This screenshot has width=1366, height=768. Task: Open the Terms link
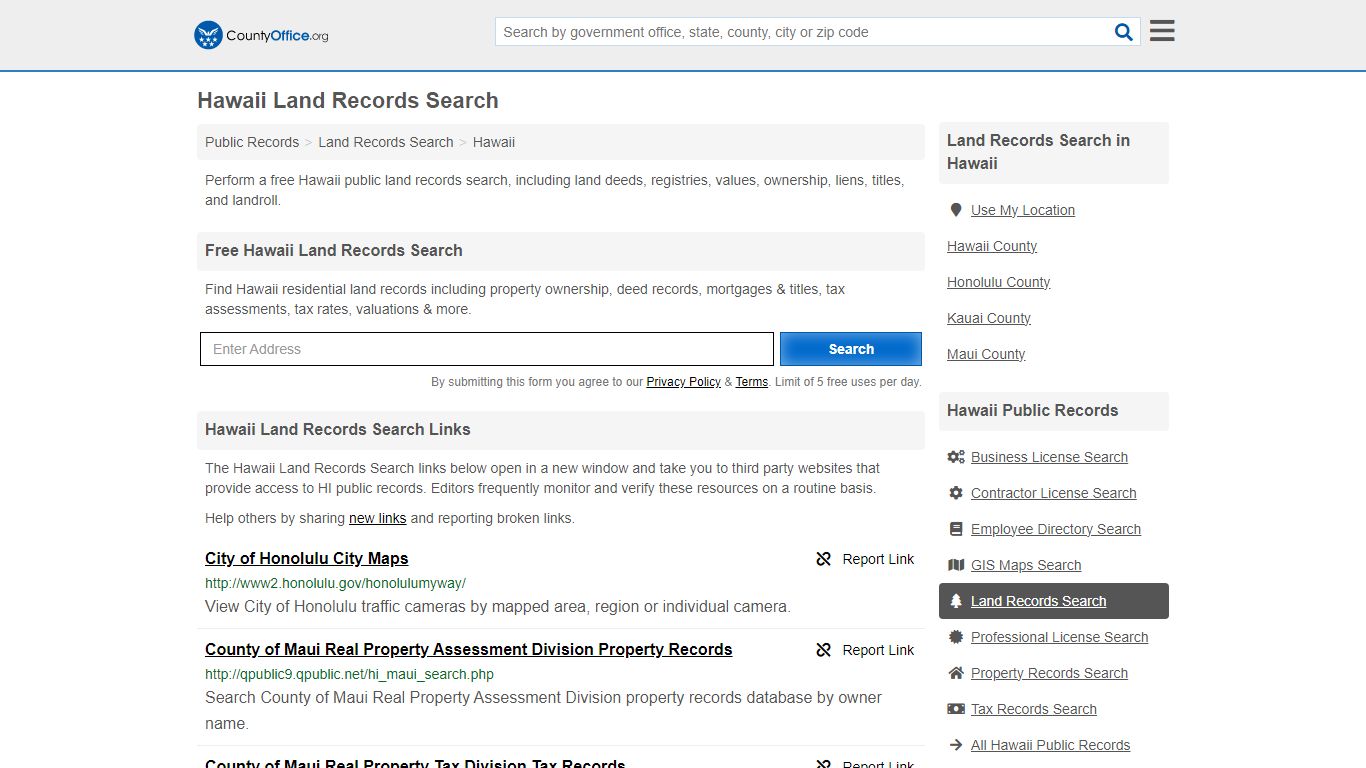point(752,382)
